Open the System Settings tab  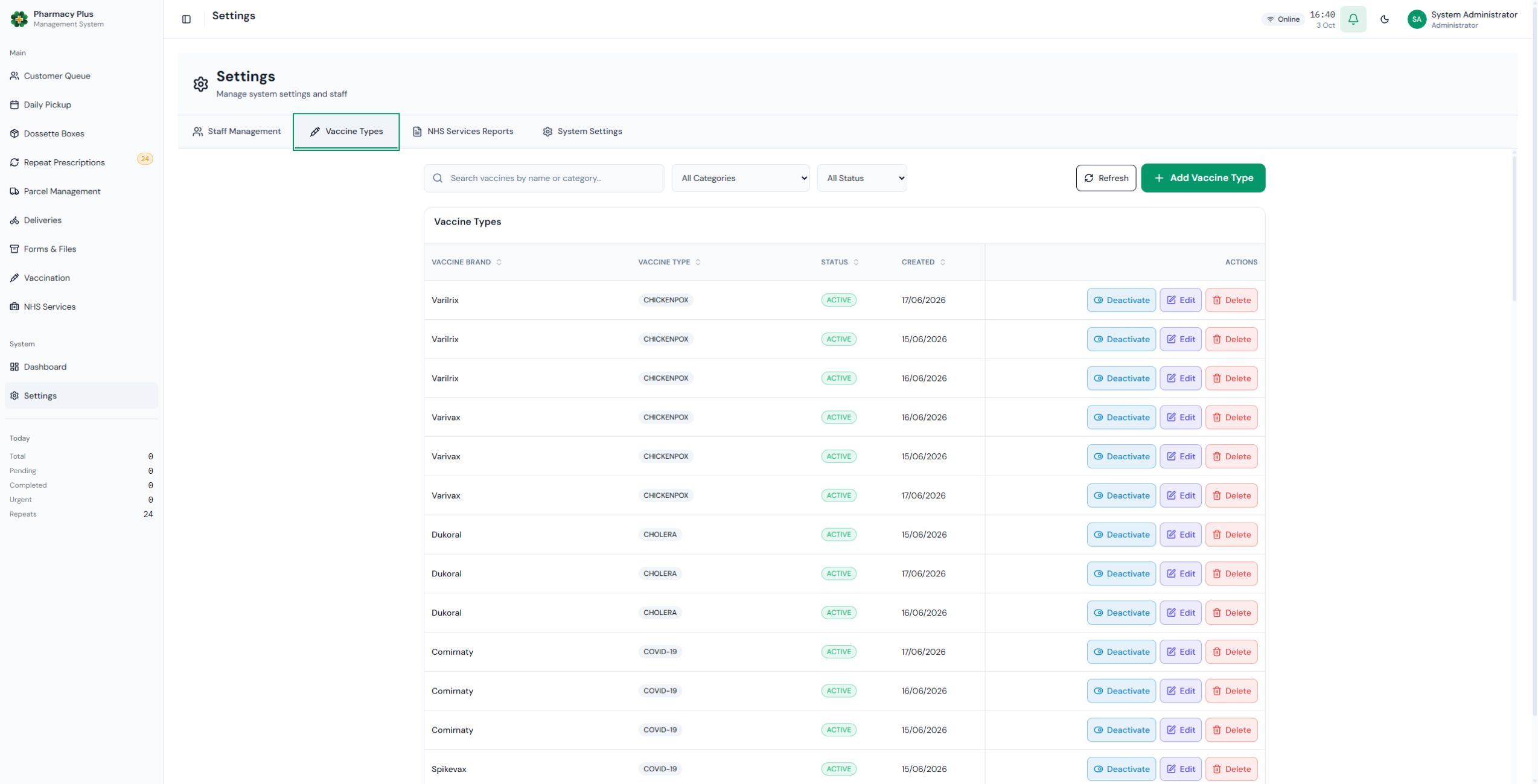pos(582,132)
